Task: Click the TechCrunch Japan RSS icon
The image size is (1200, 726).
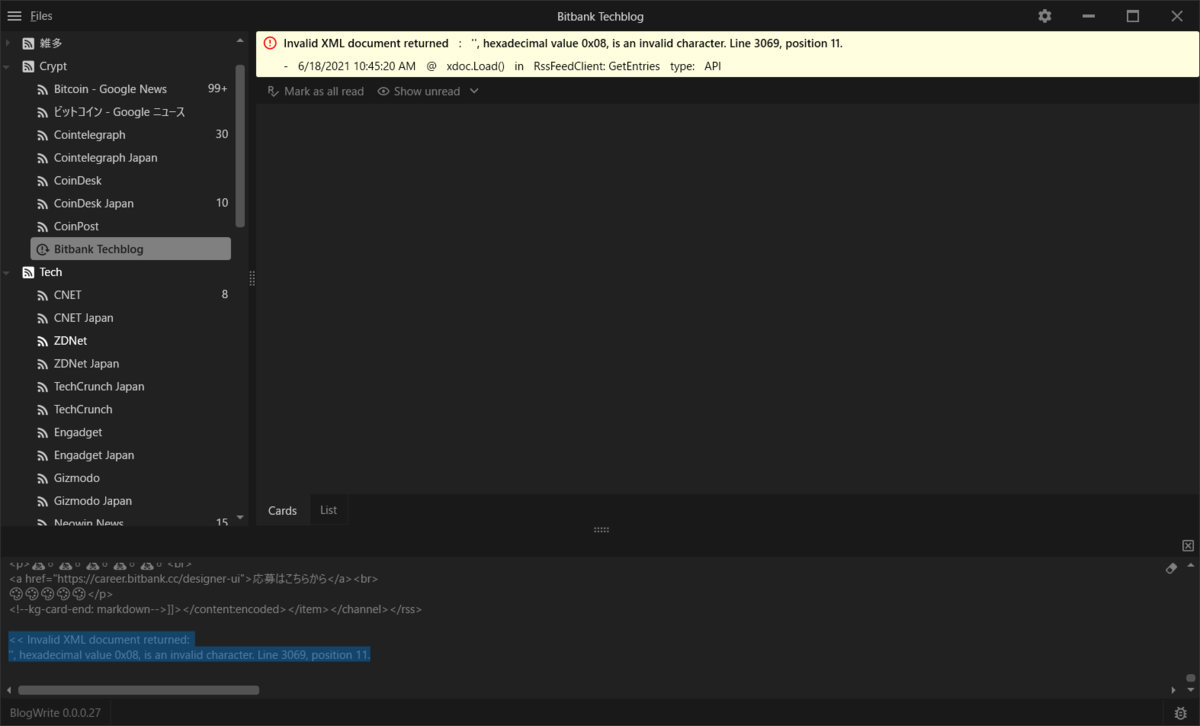Action: point(43,387)
